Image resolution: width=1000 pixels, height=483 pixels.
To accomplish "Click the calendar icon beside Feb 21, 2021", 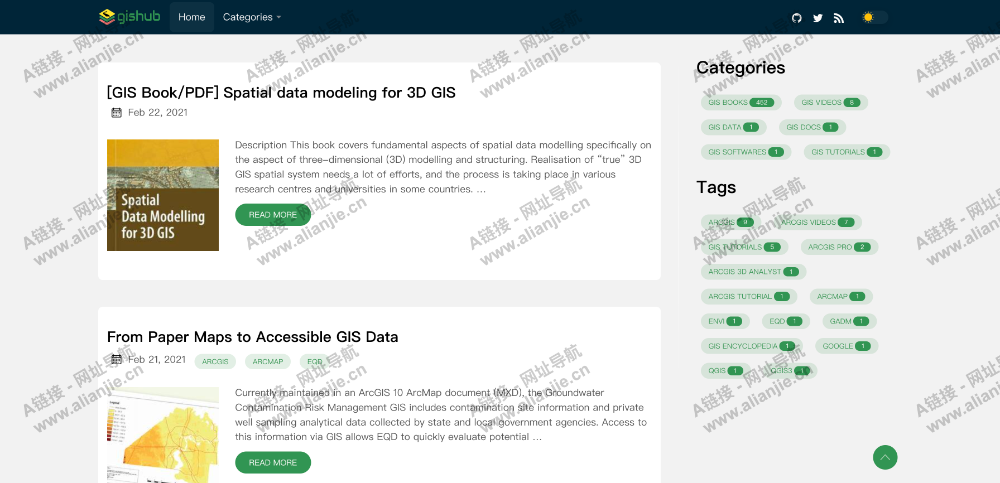I will [x=116, y=360].
